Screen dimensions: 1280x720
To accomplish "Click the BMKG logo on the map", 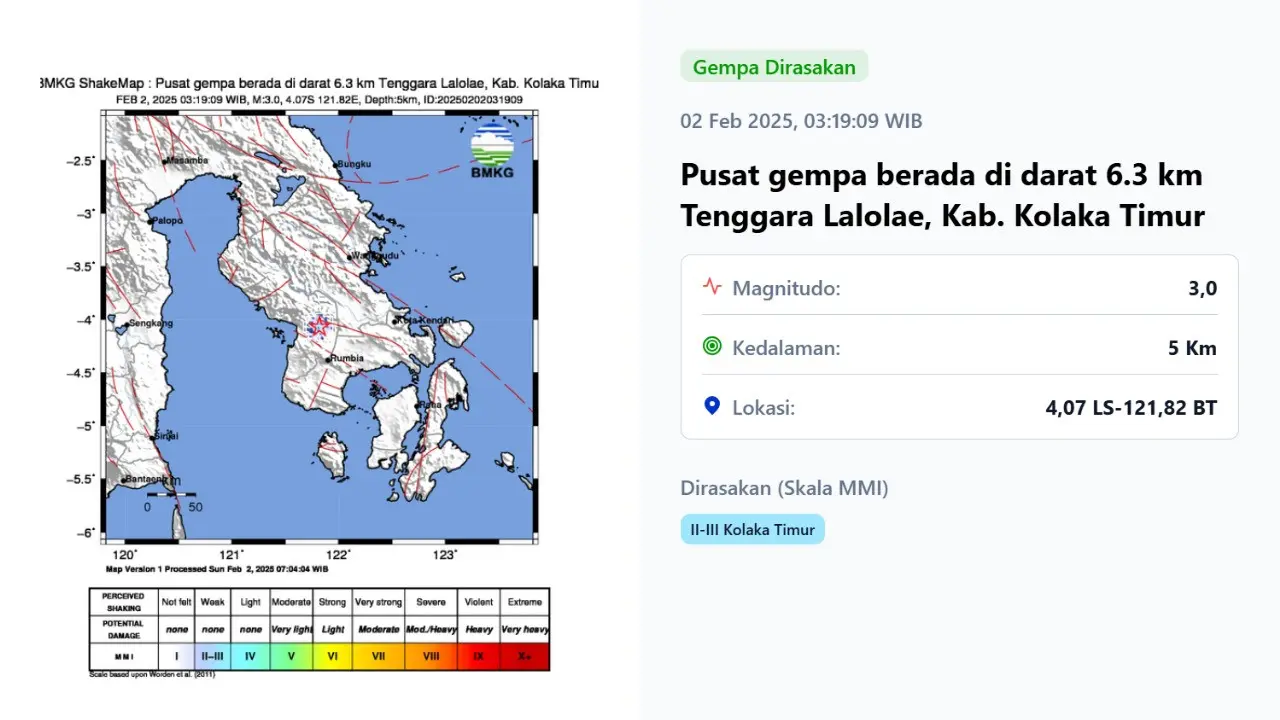I will click(x=492, y=151).
